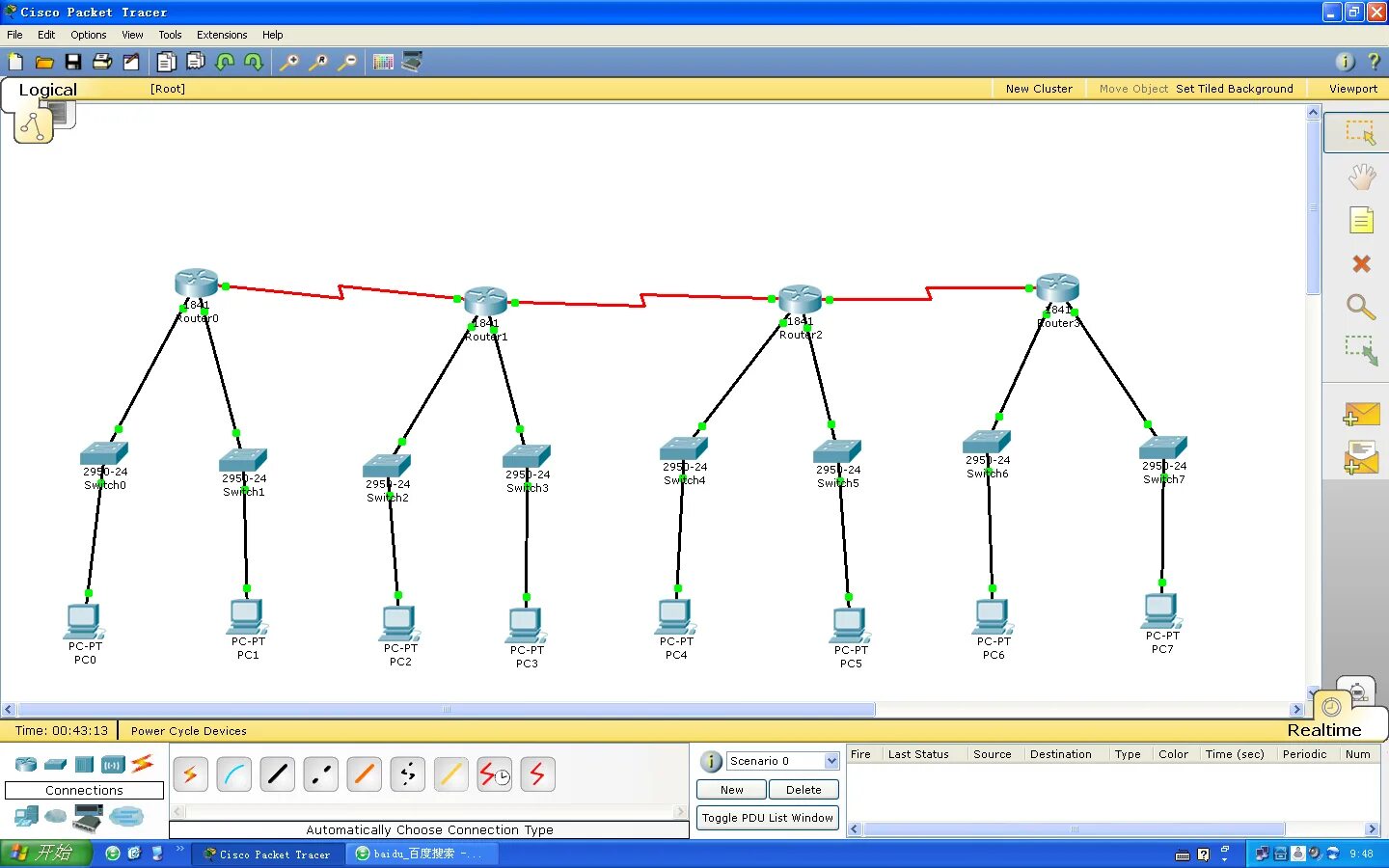Click PC5 in the topology
Image resolution: width=1389 pixels, height=868 pixels.
(850, 625)
